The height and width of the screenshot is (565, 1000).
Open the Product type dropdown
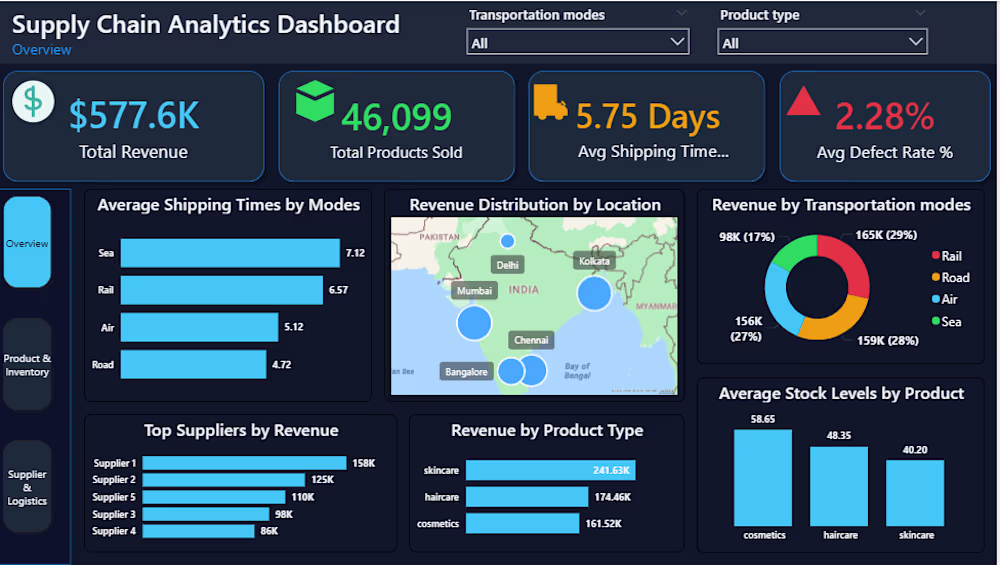pos(822,43)
